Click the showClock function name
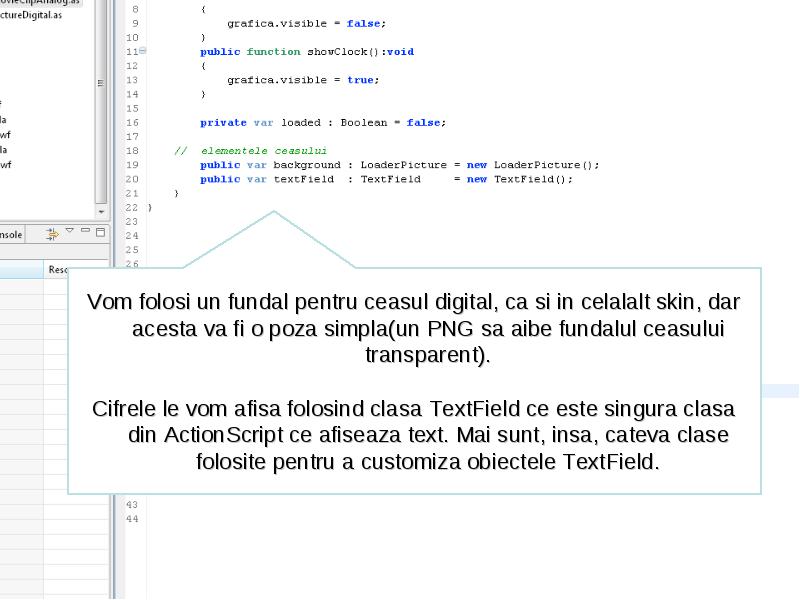 [337, 52]
